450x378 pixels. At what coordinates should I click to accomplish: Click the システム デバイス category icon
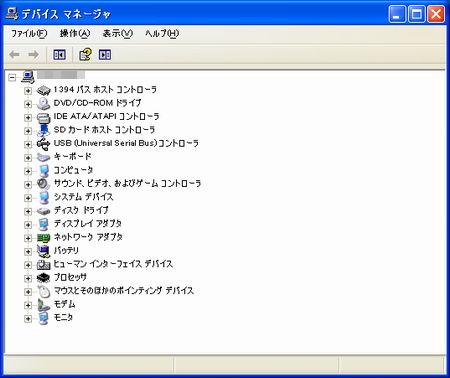(x=43, y=197)
